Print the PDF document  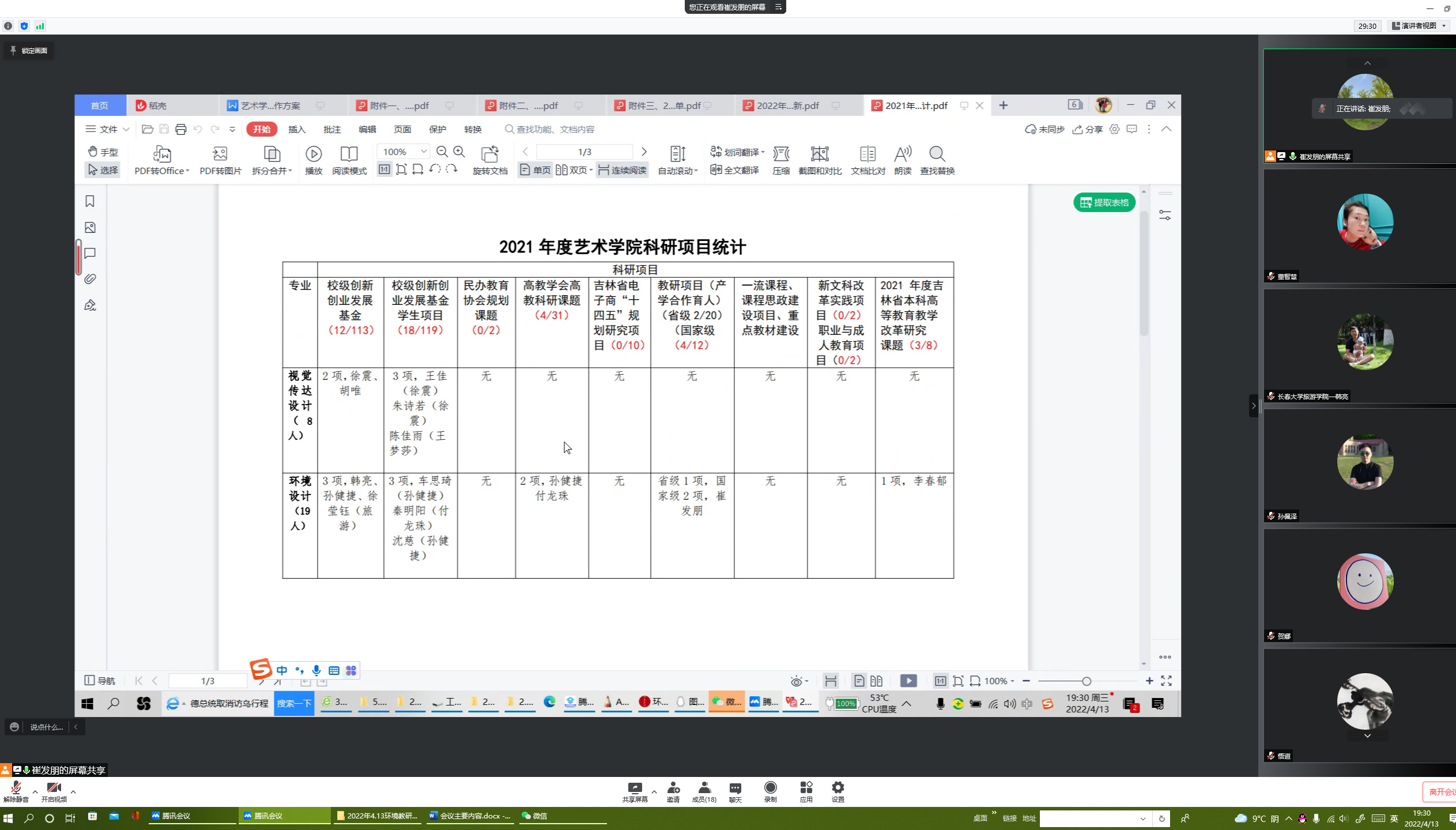pyautogui.click(x=181, y=129)
